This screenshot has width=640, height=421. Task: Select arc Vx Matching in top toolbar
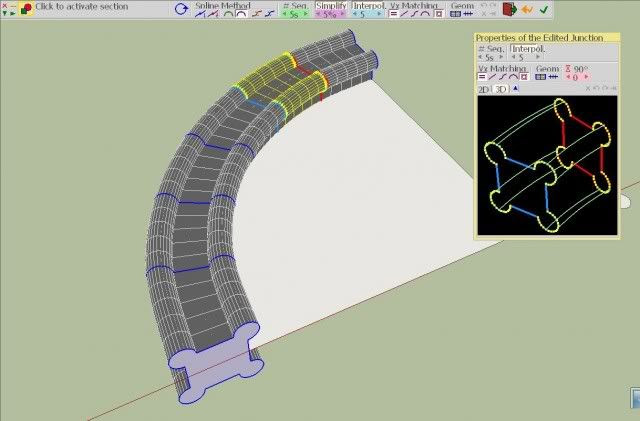[x=425, y=14]
